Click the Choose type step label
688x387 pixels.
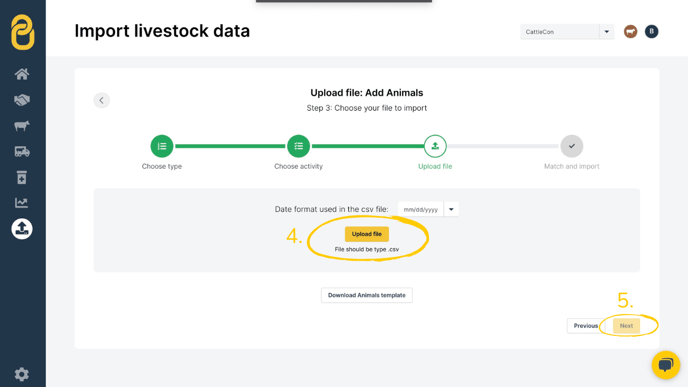coord(162,166)
